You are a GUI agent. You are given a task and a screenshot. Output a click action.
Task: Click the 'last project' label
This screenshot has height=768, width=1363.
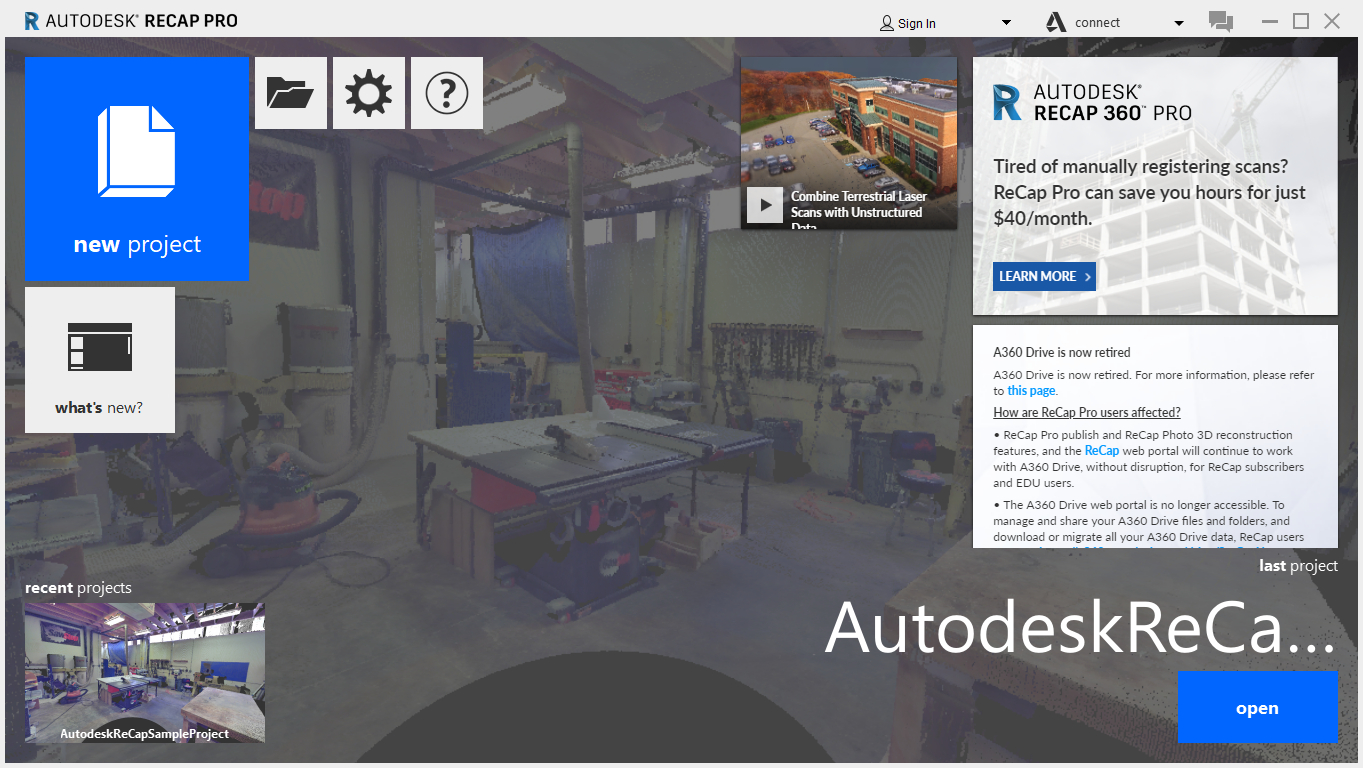1298,566
